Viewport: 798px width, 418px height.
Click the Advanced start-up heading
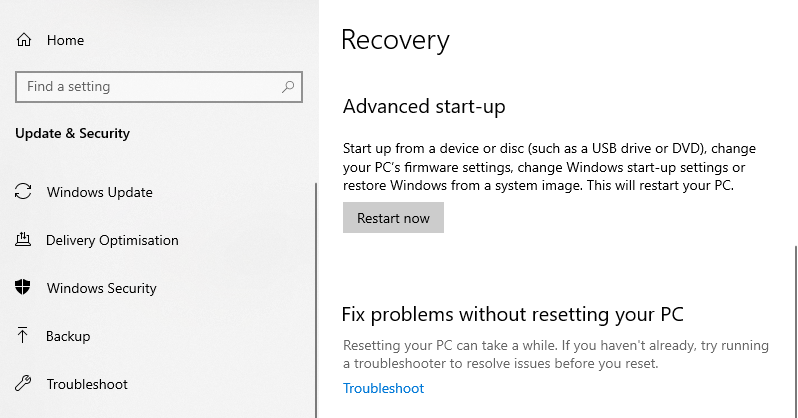coord(424,106)
